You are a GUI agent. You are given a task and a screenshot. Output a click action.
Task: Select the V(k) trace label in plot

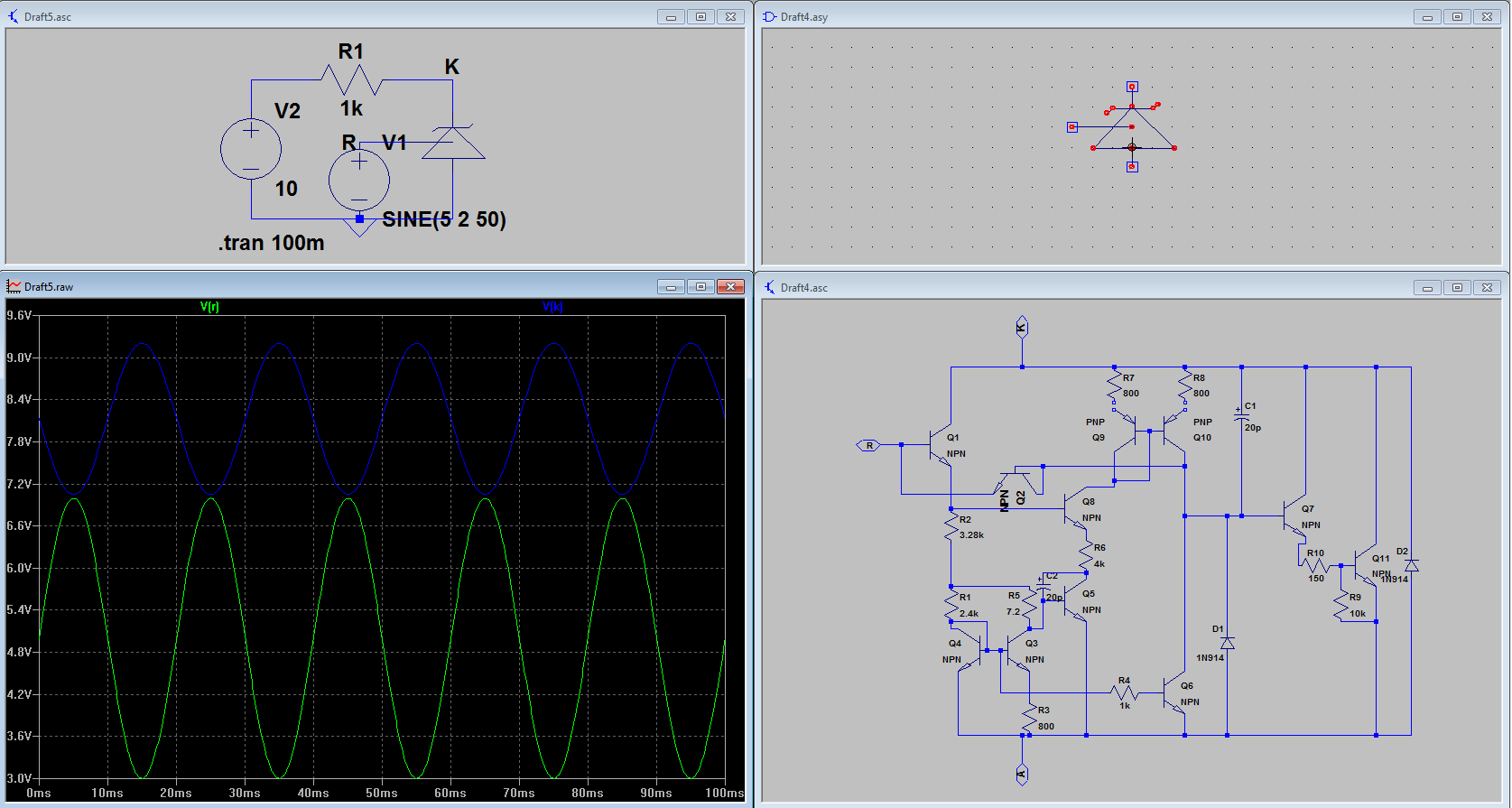(x=552, y=307)
